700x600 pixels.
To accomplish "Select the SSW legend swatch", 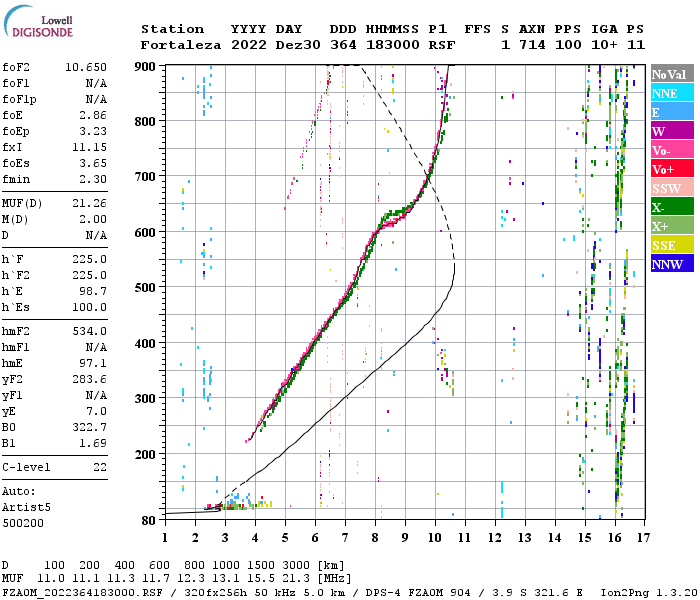I will pyautogui.click(x=672, y=188).
